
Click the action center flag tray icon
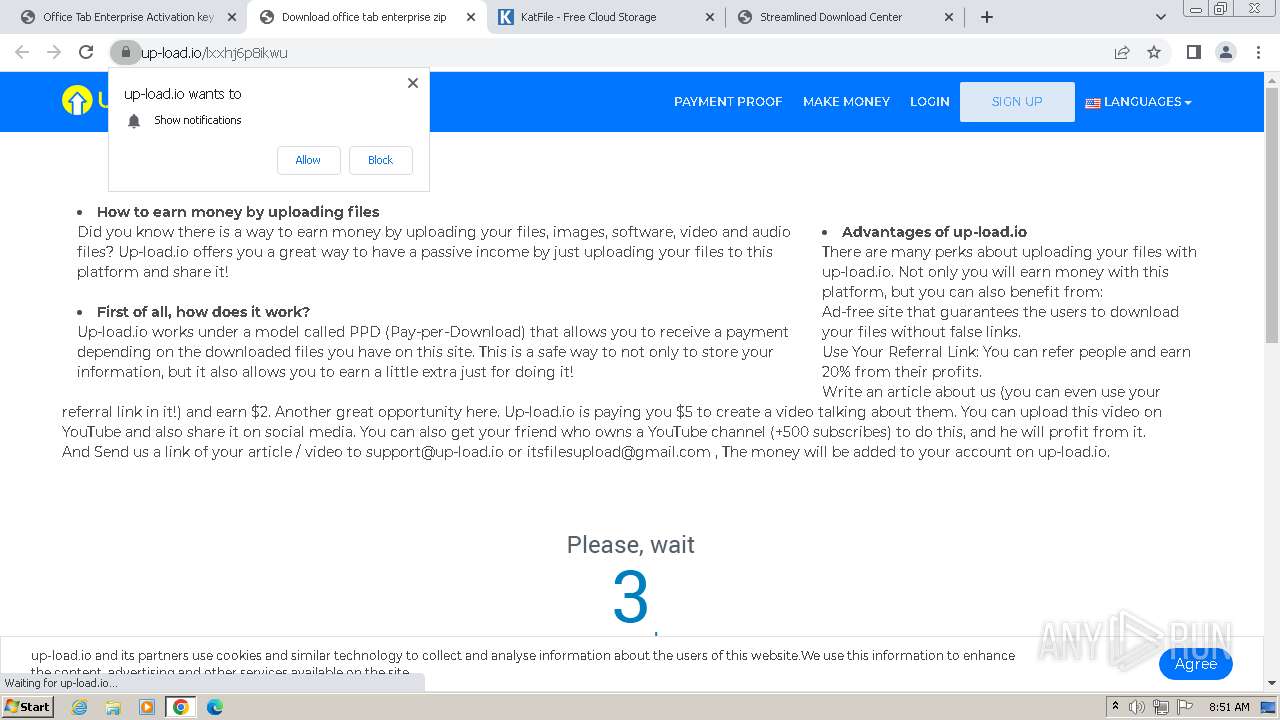pyautogui.click(x=1185, y=707)
